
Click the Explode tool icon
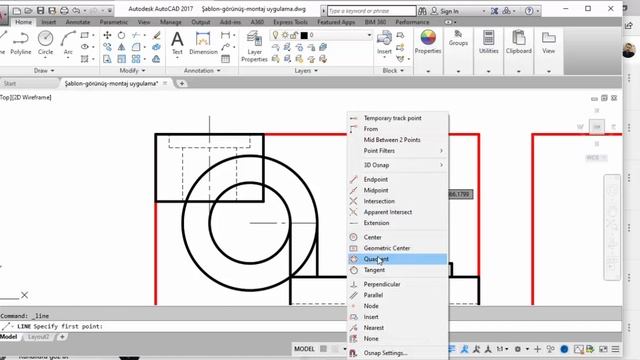[x=156, y=47]
